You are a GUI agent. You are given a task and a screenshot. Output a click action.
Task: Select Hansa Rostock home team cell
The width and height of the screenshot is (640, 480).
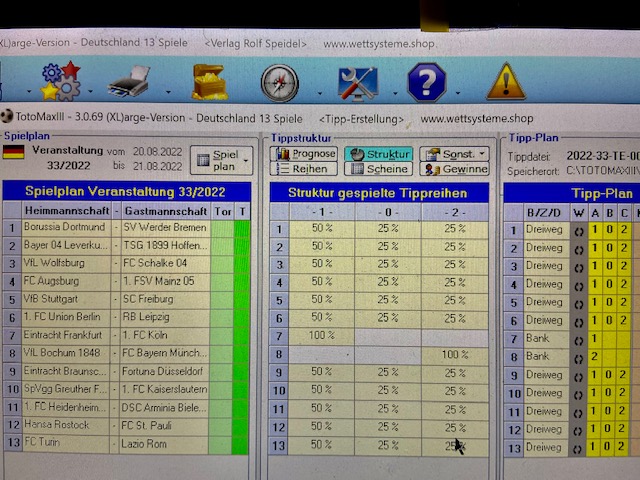[x=66, y=424]
